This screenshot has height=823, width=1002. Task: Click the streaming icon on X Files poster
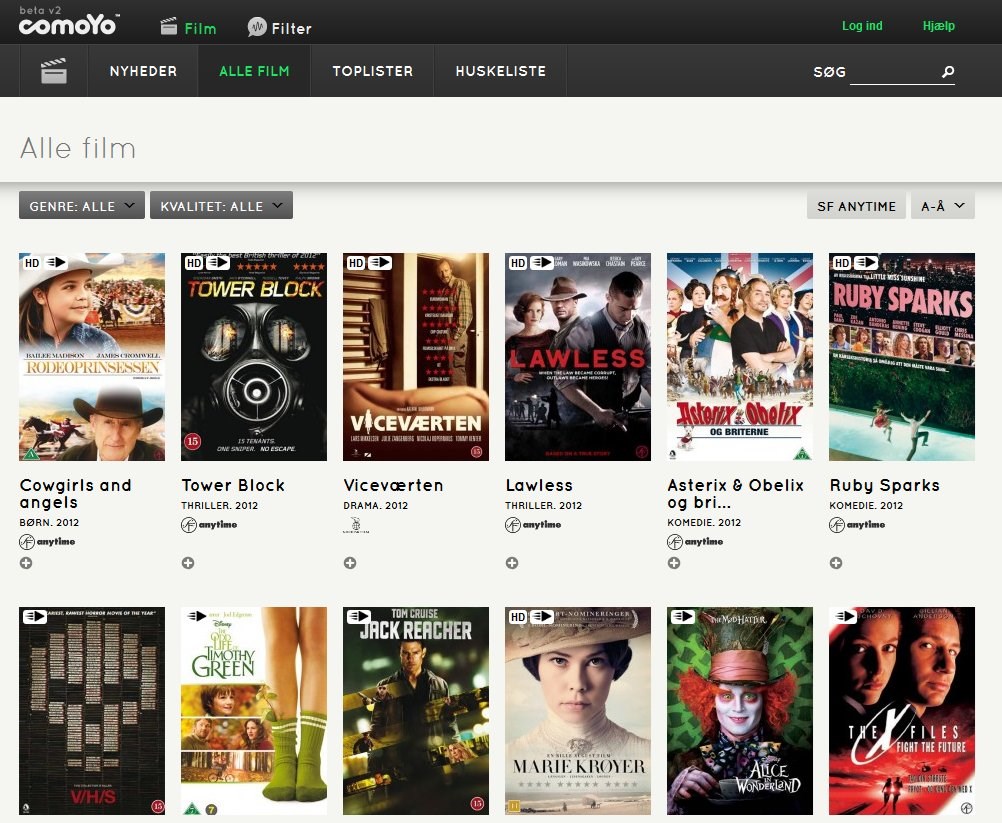[x=844, y=617]
